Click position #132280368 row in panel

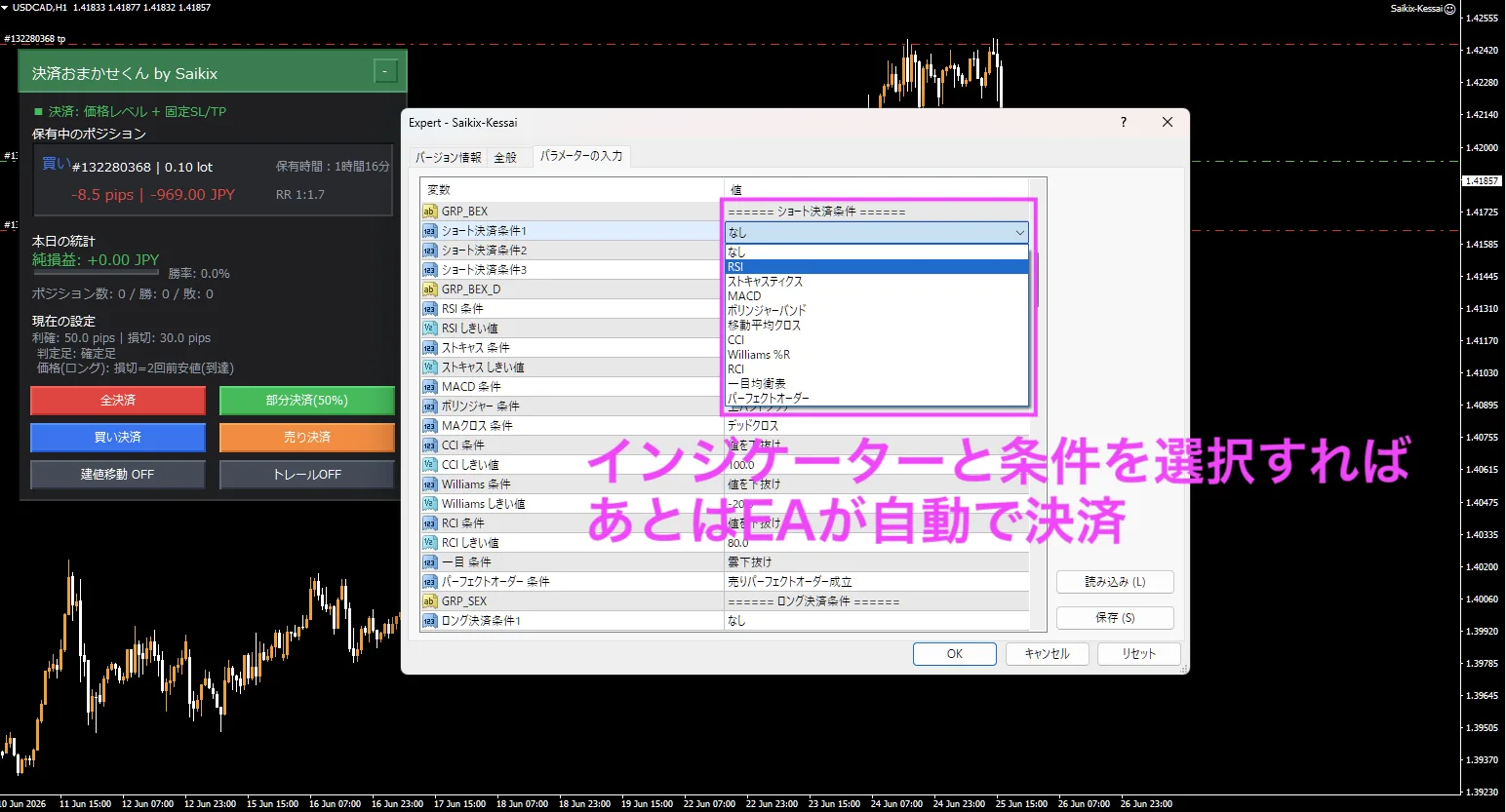tap(214, 180)
